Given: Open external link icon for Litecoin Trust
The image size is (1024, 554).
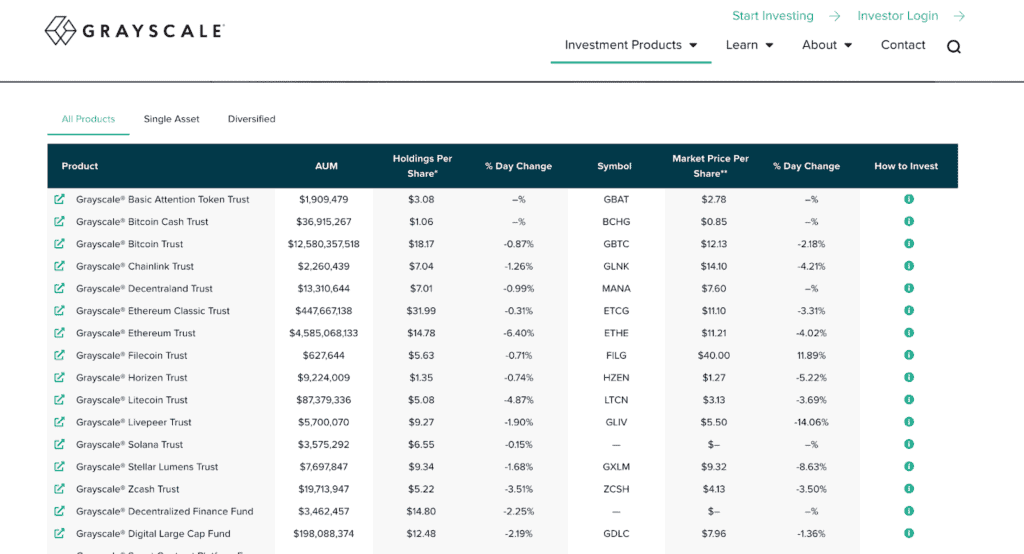Looking at the screenshot, I should coord(59,399).
